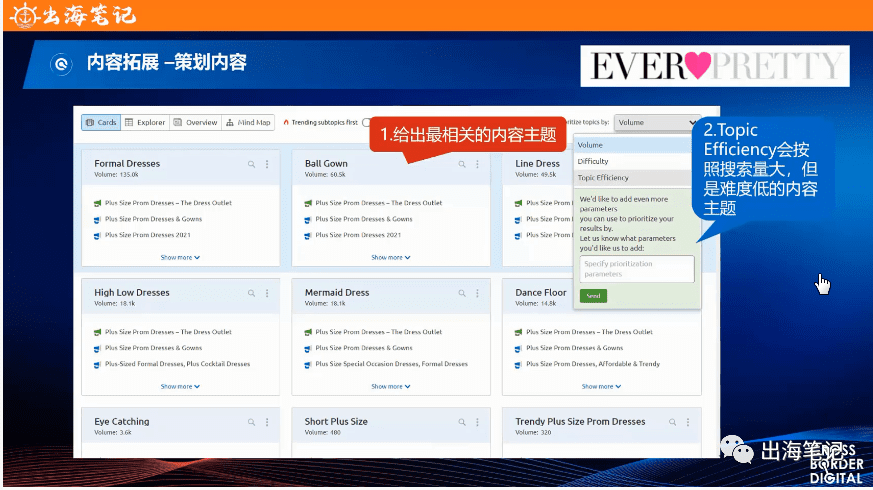Viewport: 873px width, 490px height.
Task: Switch to the Overview tab
Action: 195,122
